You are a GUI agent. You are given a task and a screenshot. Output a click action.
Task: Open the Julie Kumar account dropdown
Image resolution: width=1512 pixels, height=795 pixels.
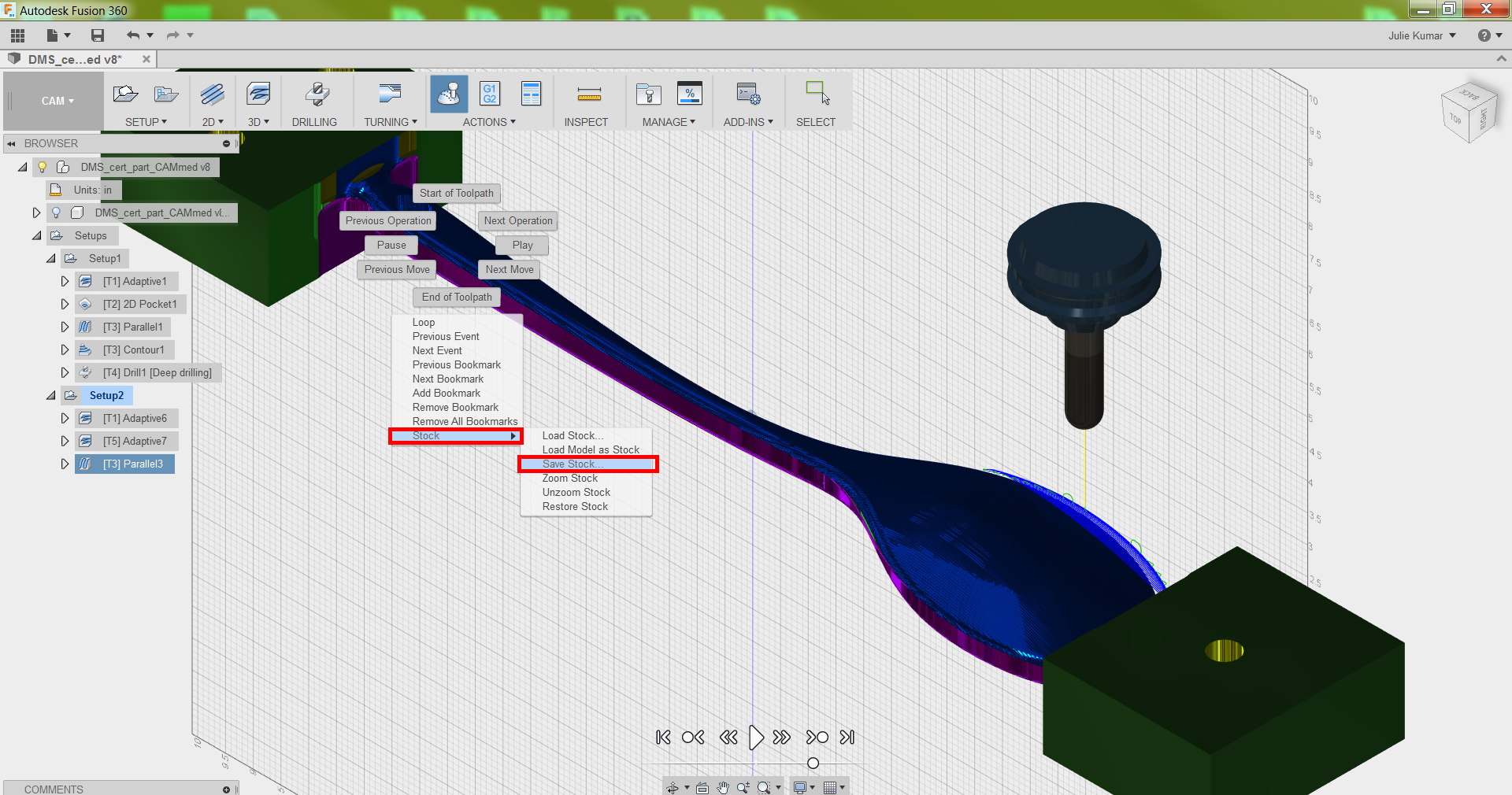click(x=1422, y=35)
